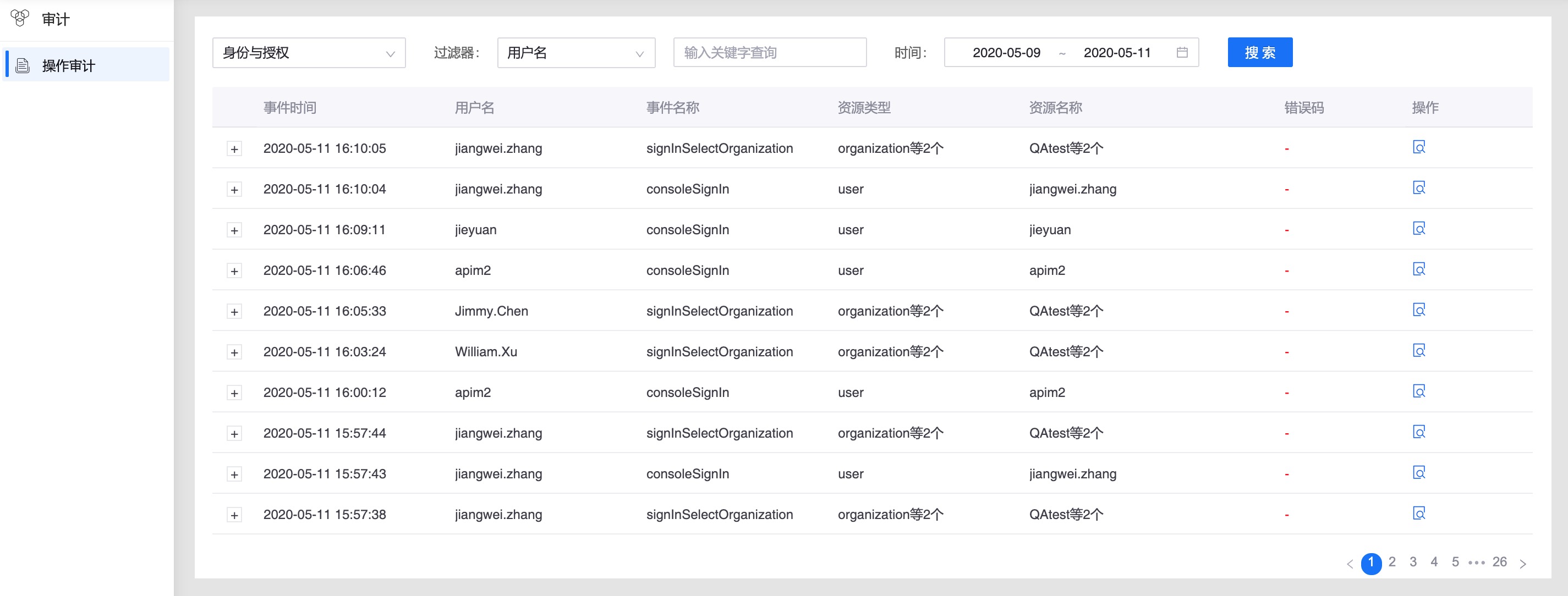The image size is (1568, 596).
Task: Expand row 2020-05-11 16:00:12
Action: 234,394
